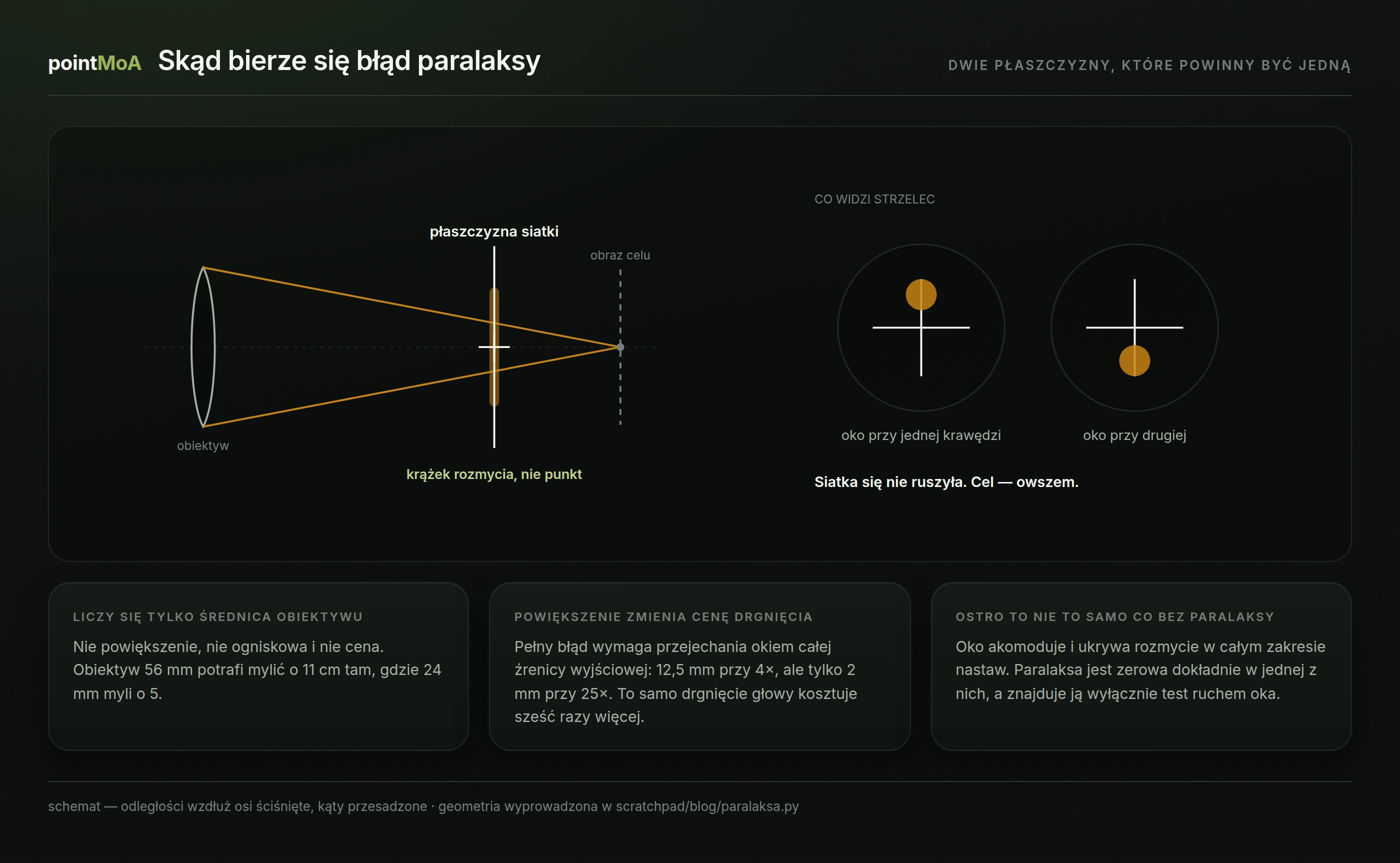Click the small crosshair on the optical axis
This screenshot has height=863, width=1400.
pos(494,346)
